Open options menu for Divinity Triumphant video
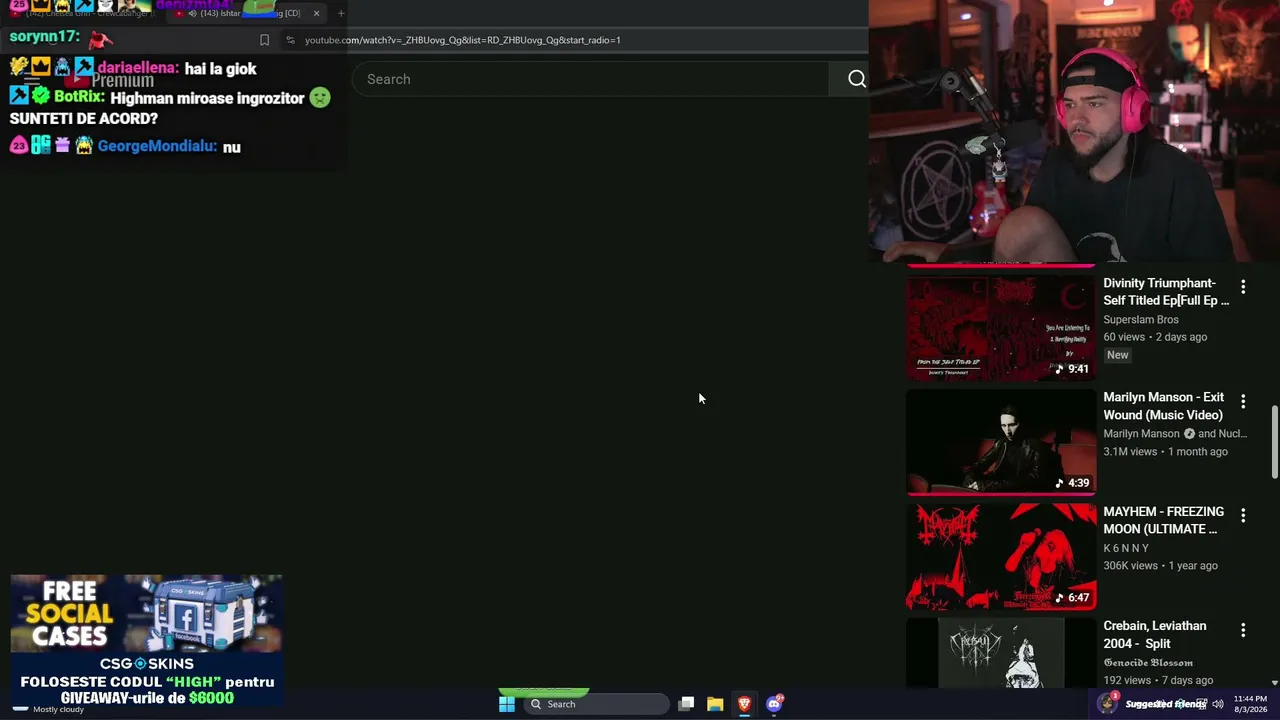The width and height of the screenshot is (1280, 720). tap(1243, 287)
